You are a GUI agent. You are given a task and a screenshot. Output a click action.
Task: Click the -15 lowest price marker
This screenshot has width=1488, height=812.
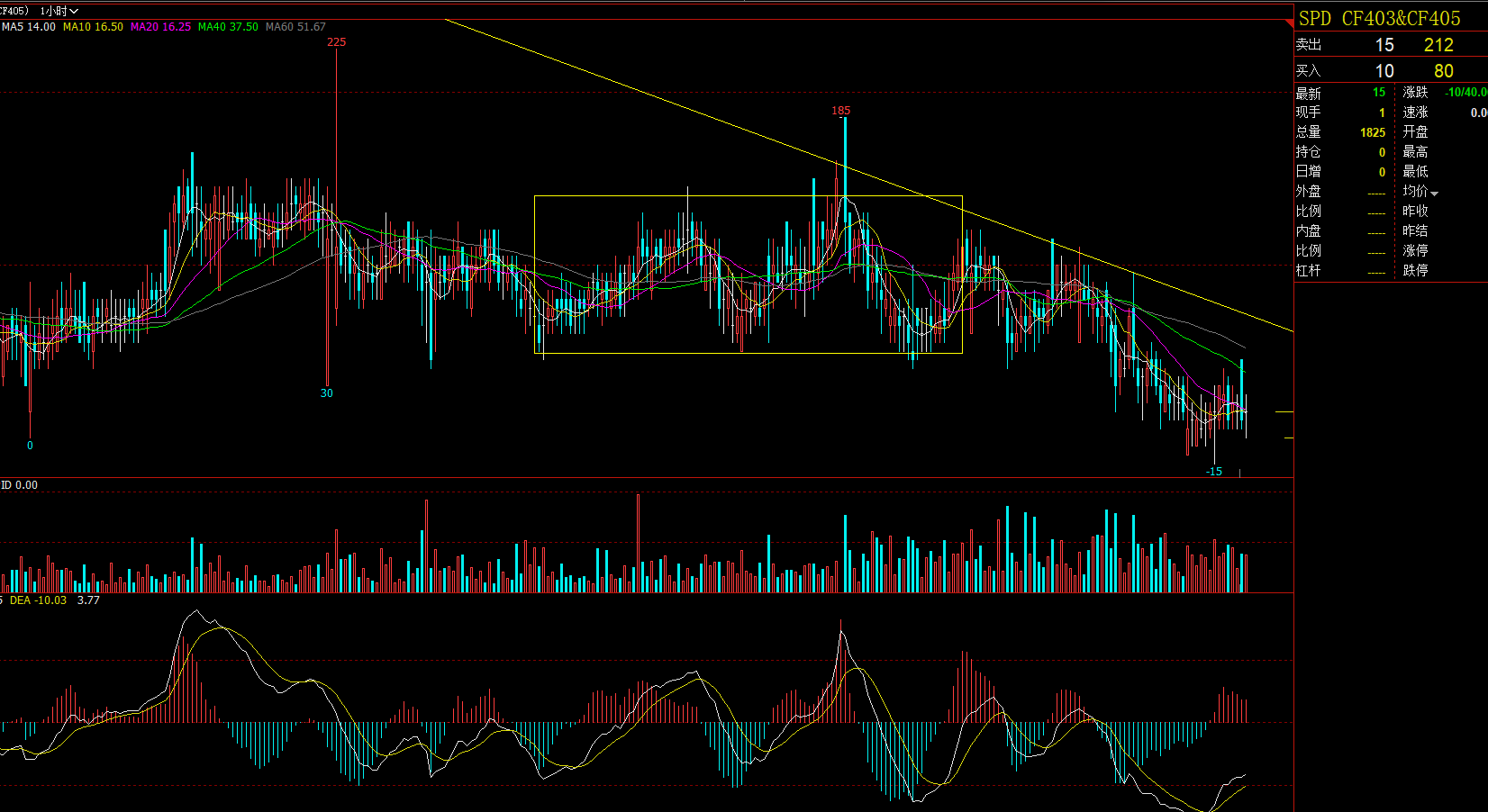tap(1214, 472)
